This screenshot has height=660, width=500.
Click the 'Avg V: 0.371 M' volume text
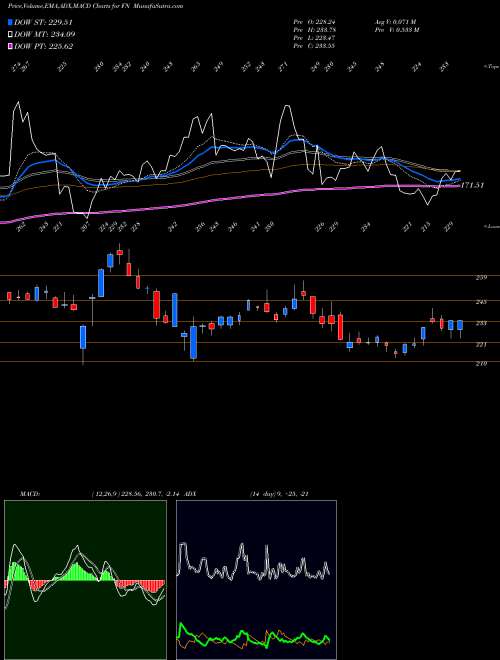click(395, 21)
